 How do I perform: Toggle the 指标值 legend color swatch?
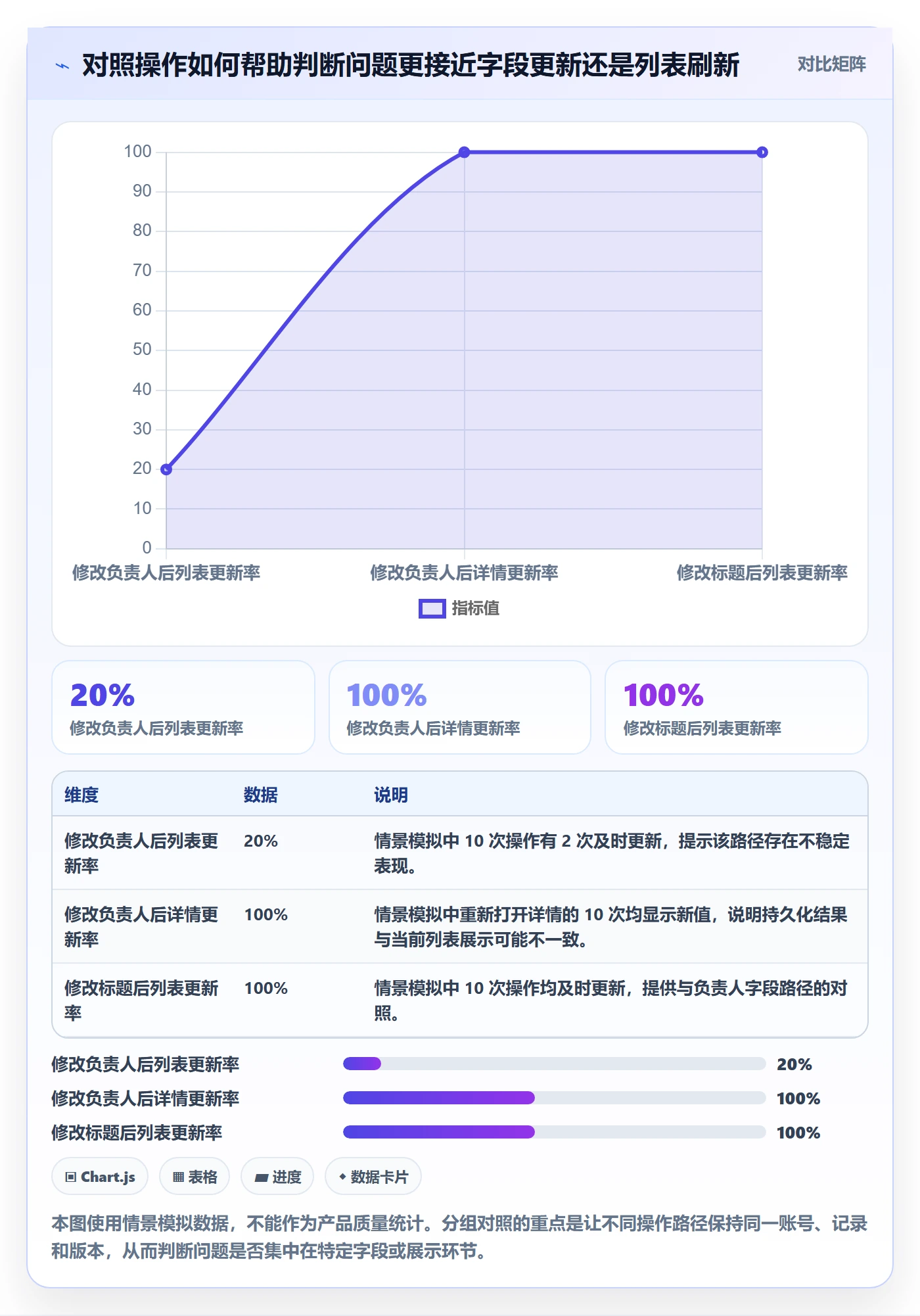pyautogui.click(x=432, y=609)
